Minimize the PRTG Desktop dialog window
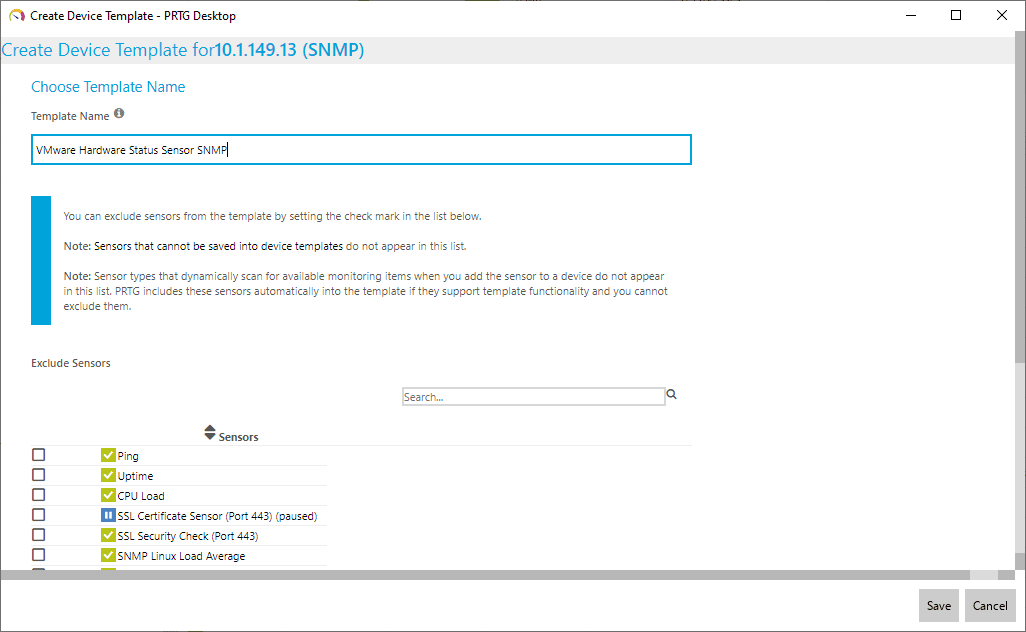 [911, 15]
